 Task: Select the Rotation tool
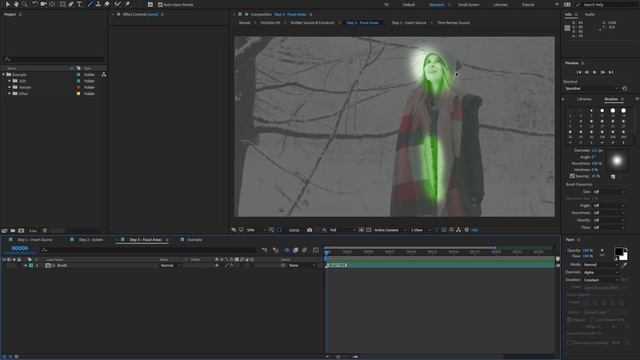(35, 4)
